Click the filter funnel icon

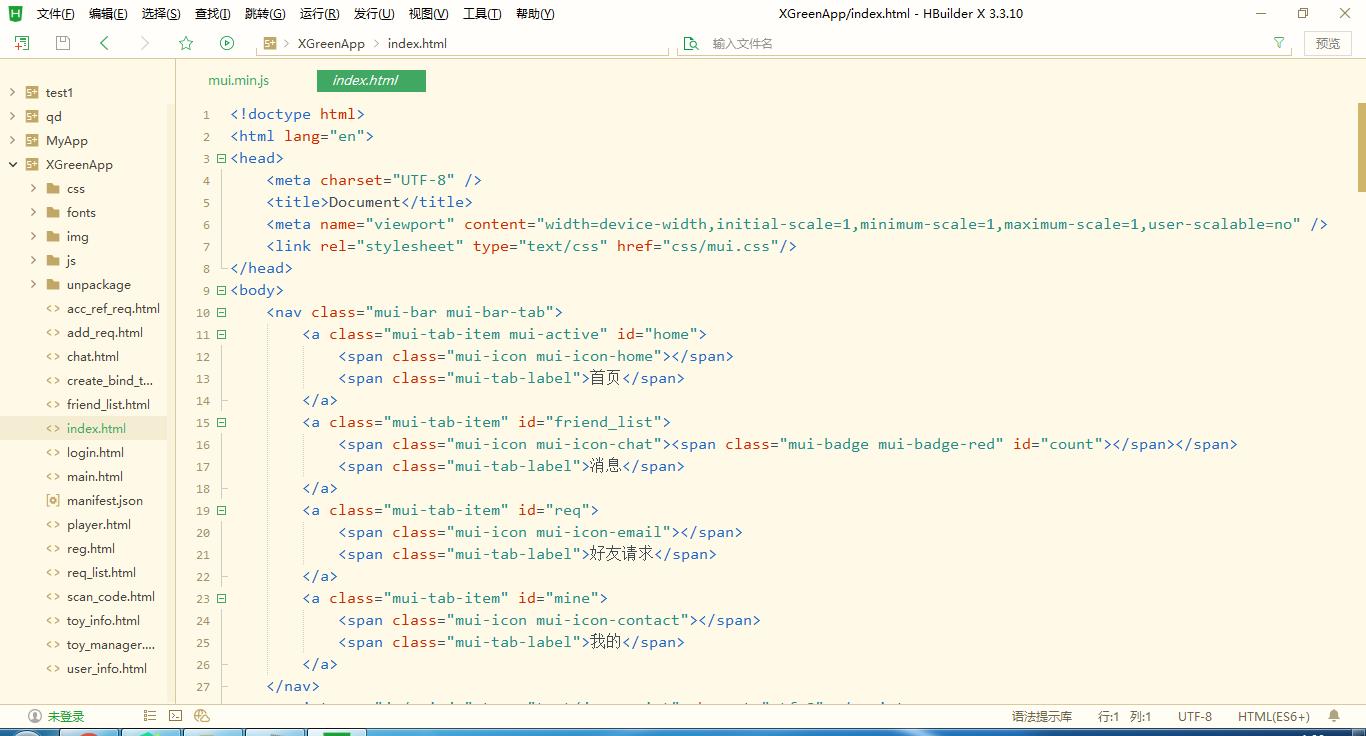(1279, 43)
